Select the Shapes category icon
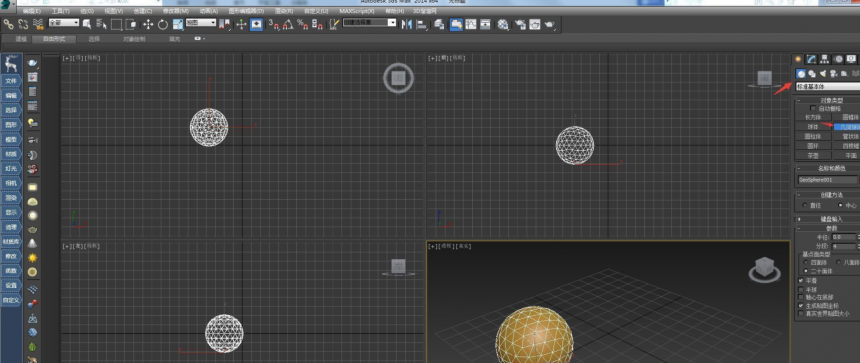This screenshot has width=860, height=363. (x=812, y=73)
